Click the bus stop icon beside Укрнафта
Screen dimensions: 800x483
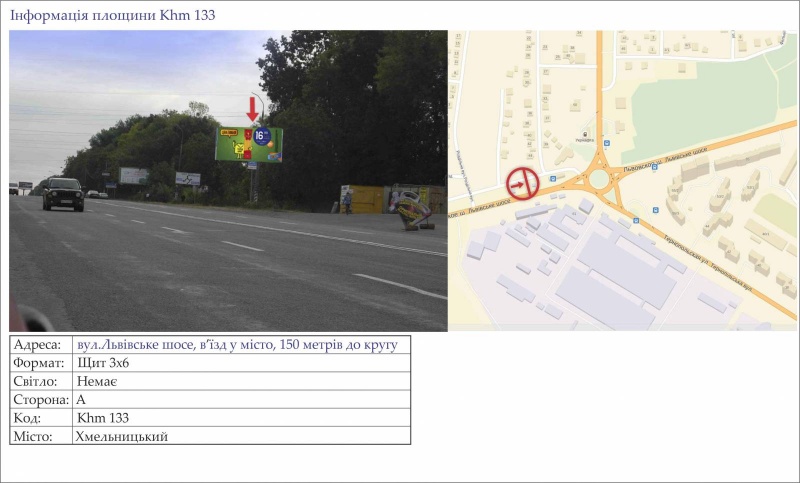[607, 143]
